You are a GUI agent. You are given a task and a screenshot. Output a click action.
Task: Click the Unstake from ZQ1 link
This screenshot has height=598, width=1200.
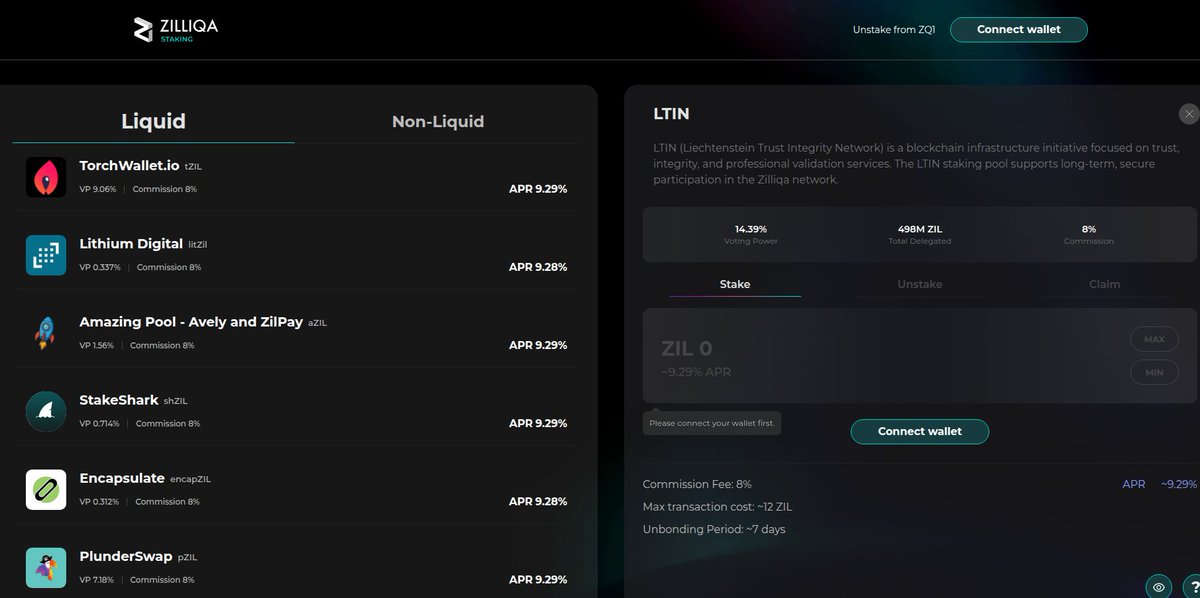coord(894,30)
